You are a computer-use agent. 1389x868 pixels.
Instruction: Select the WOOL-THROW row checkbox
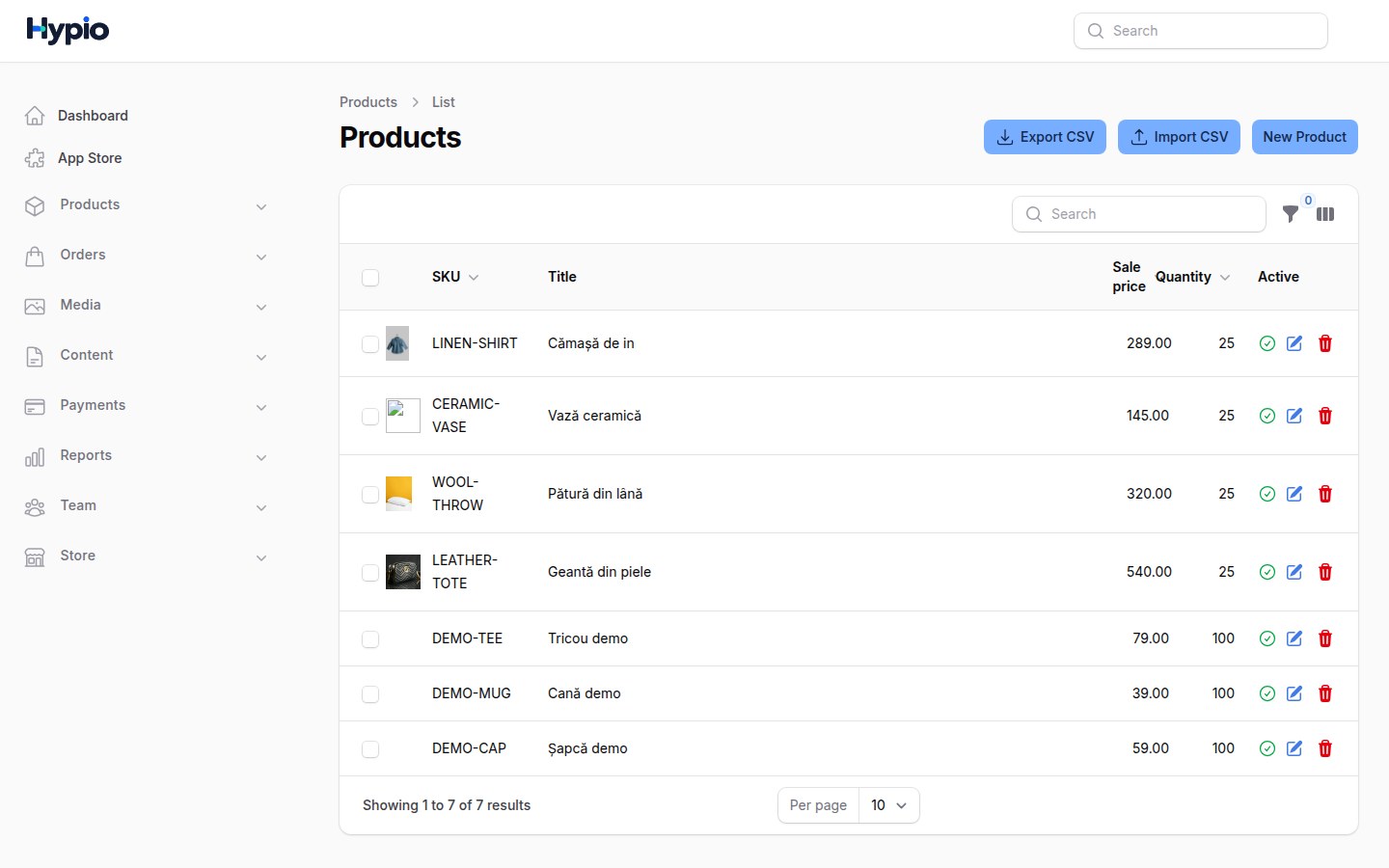[x=370, y=495]
